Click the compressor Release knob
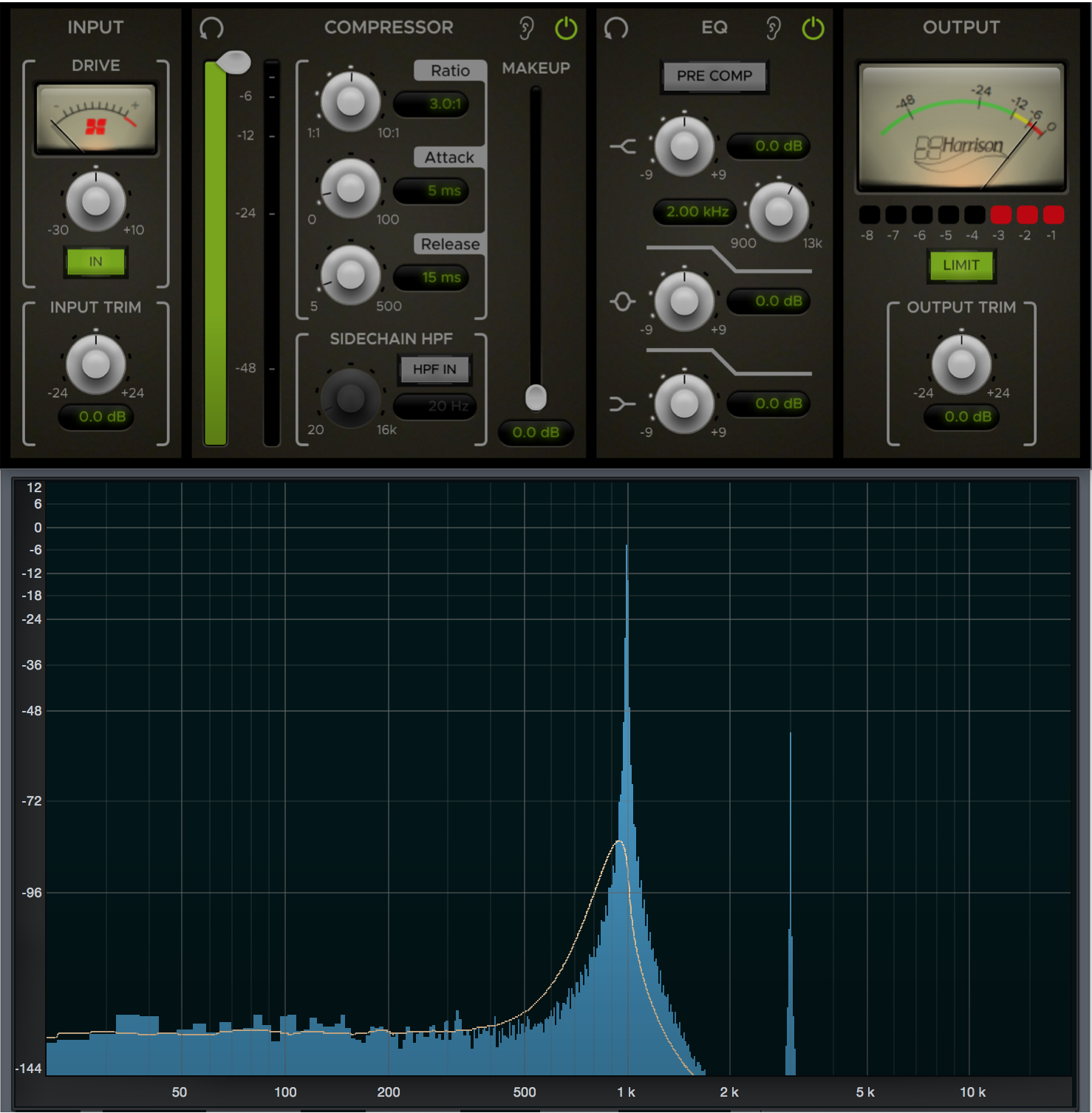Screen dimensions: 1092x1113 click(351, 275)
